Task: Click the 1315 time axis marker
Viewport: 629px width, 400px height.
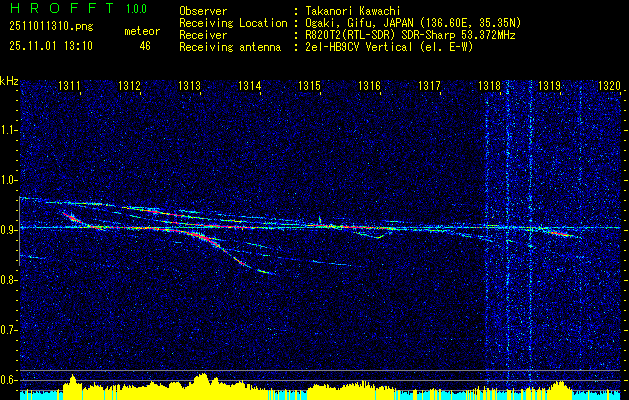Action: click(309, 86)
